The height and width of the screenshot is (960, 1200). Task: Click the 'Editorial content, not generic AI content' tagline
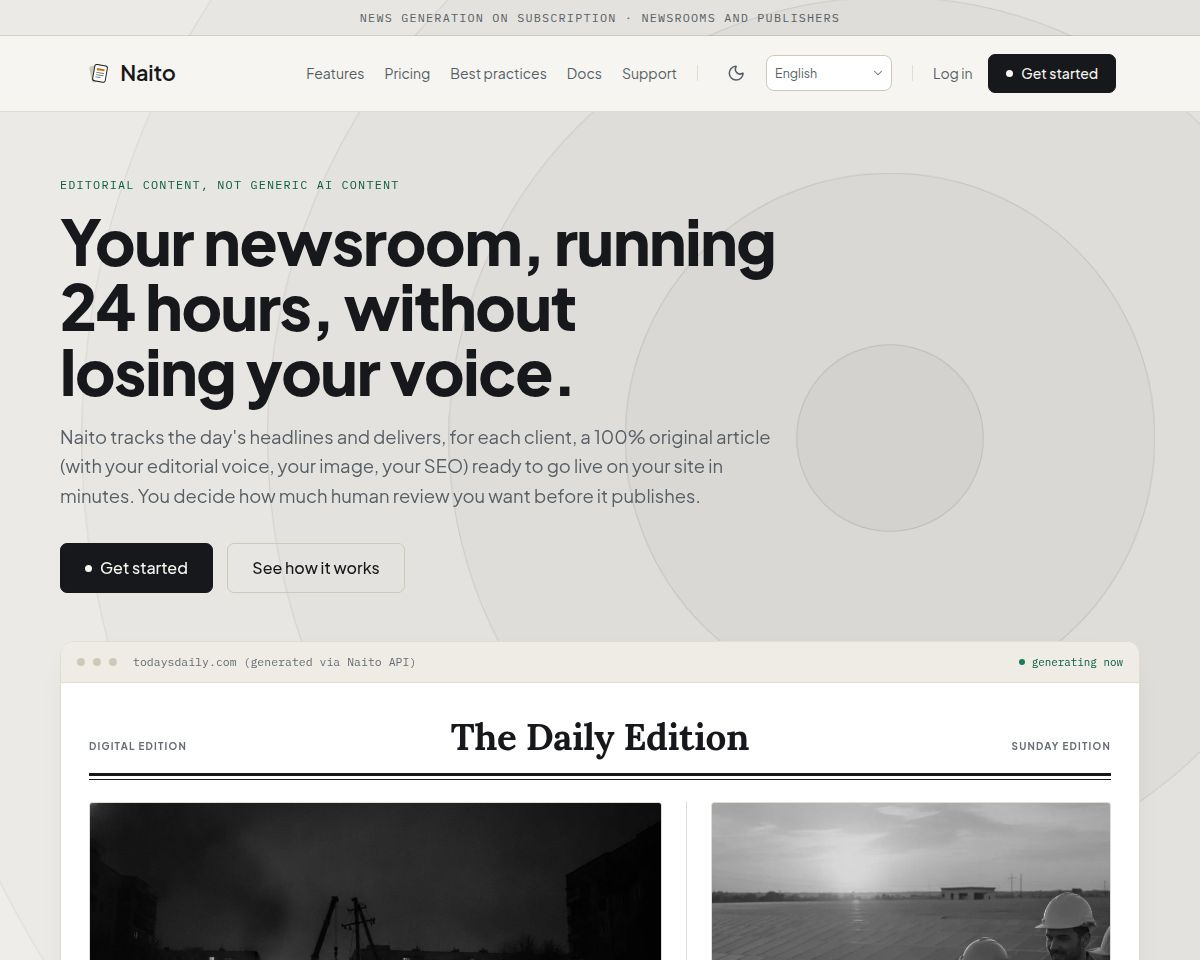[229, 185]
